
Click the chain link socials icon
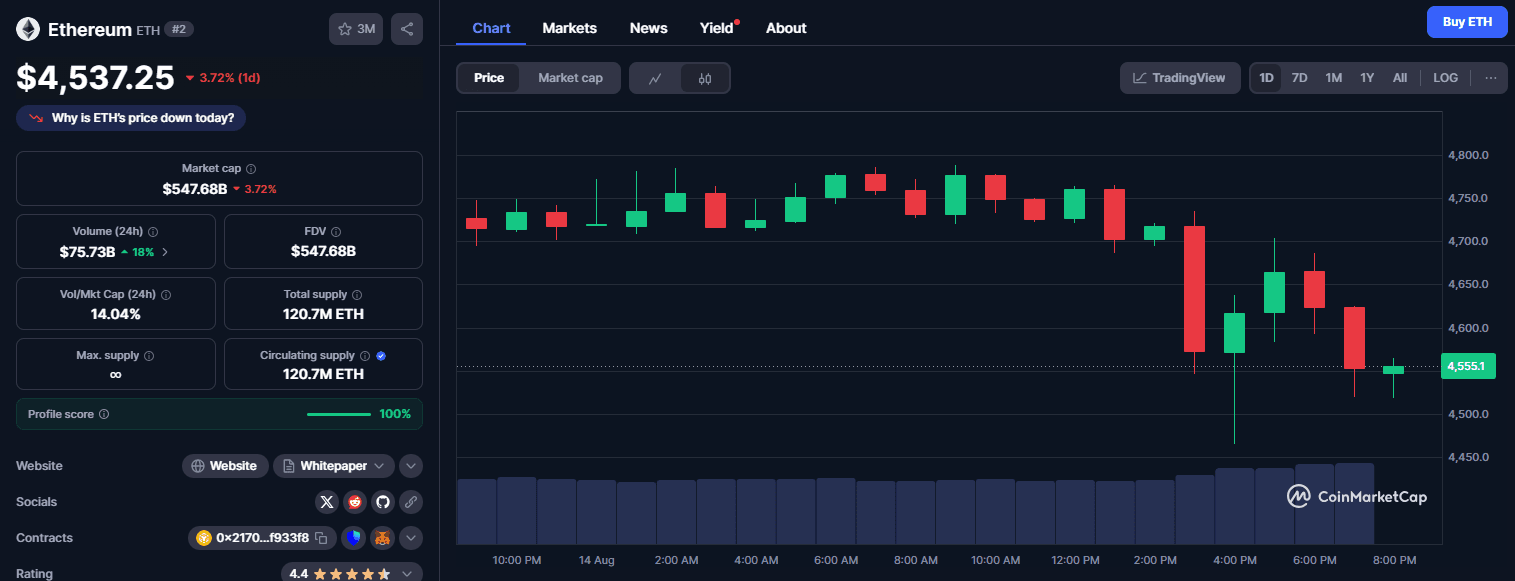pos(411,502)
